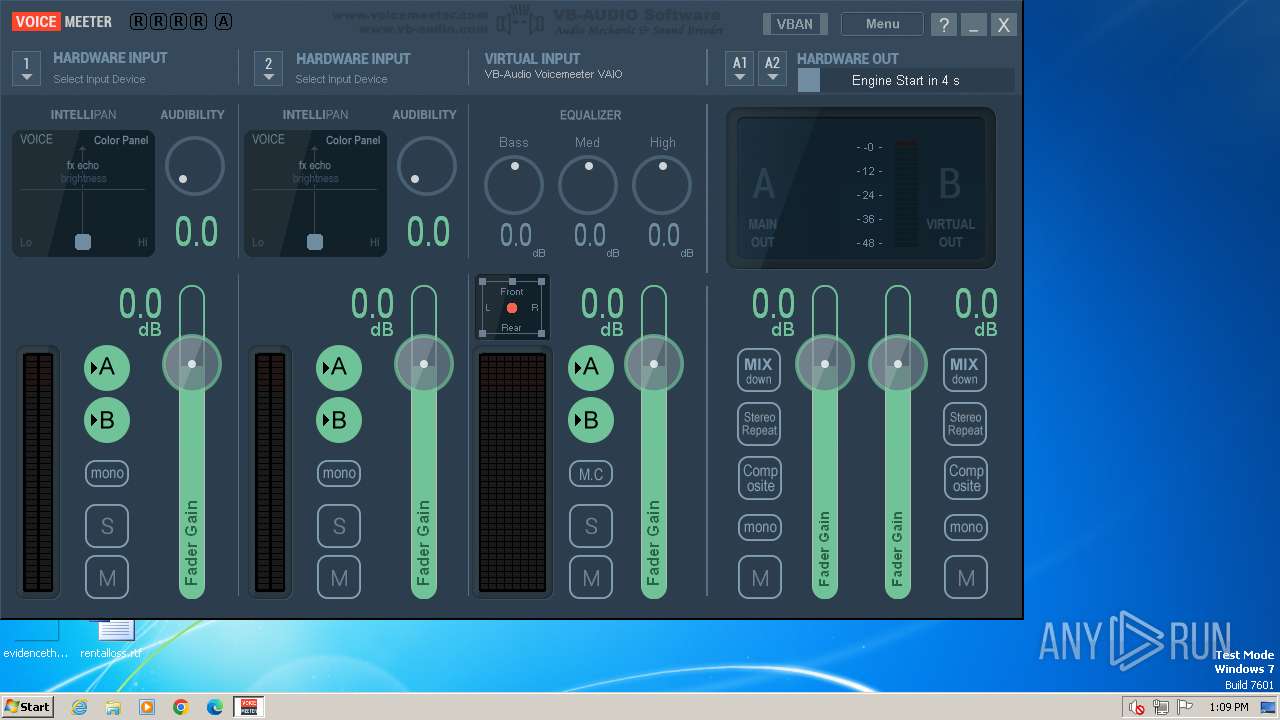Solo the Virtual Input strip
1280x720 pixels.
(x=591, y=525)
